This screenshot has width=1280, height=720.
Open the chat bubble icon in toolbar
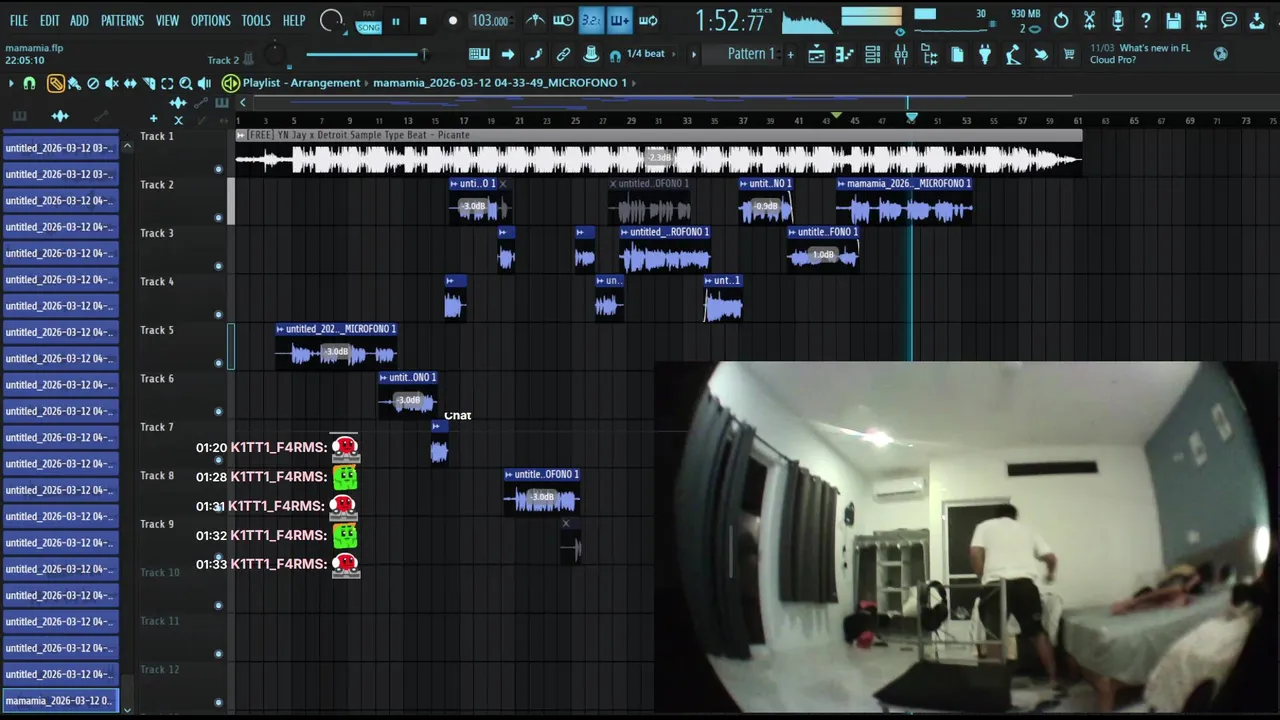click(1229, 21)
